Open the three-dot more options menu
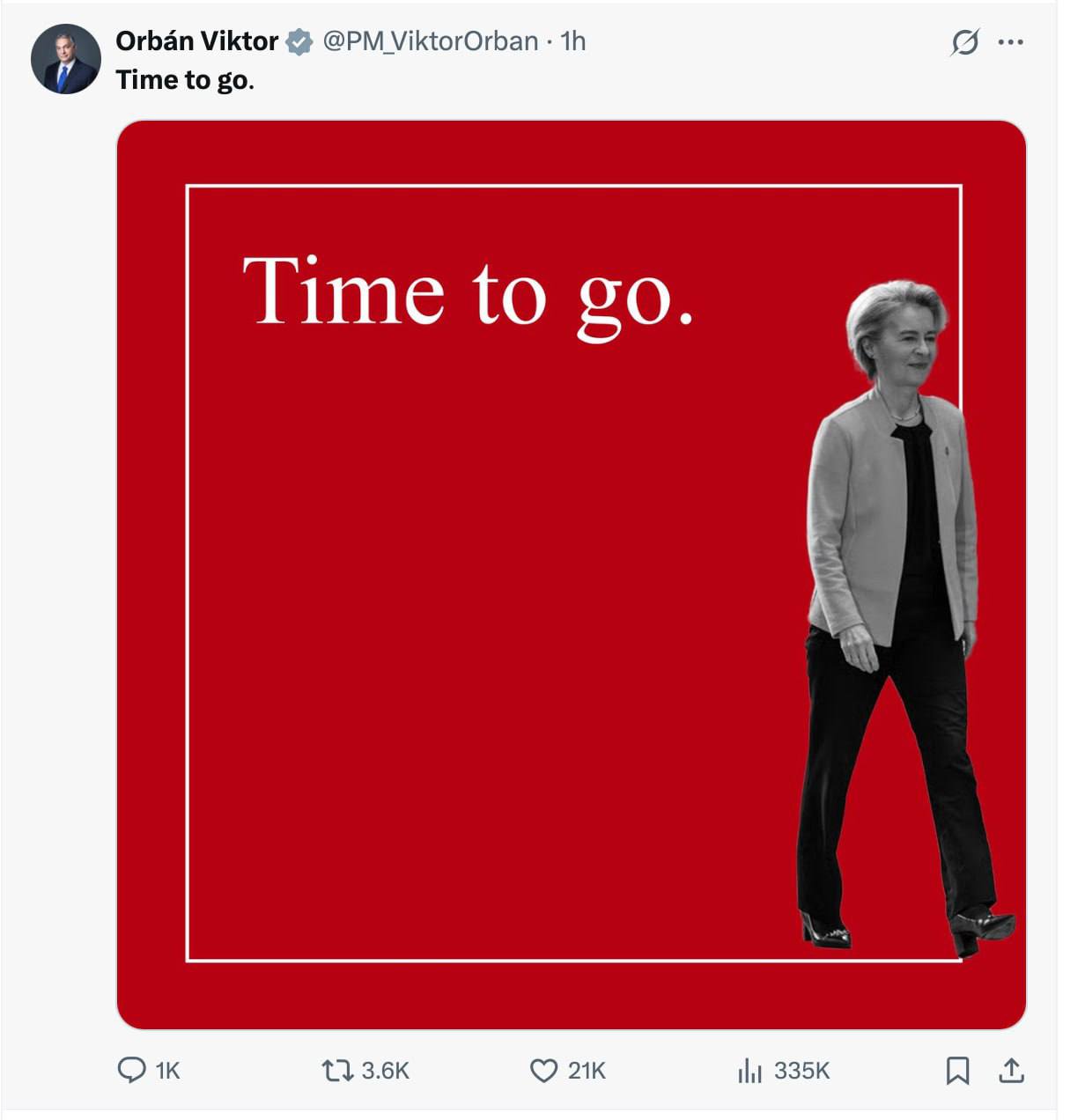Screen dimensions: 1085x1120 click(x=1010, y=41)
